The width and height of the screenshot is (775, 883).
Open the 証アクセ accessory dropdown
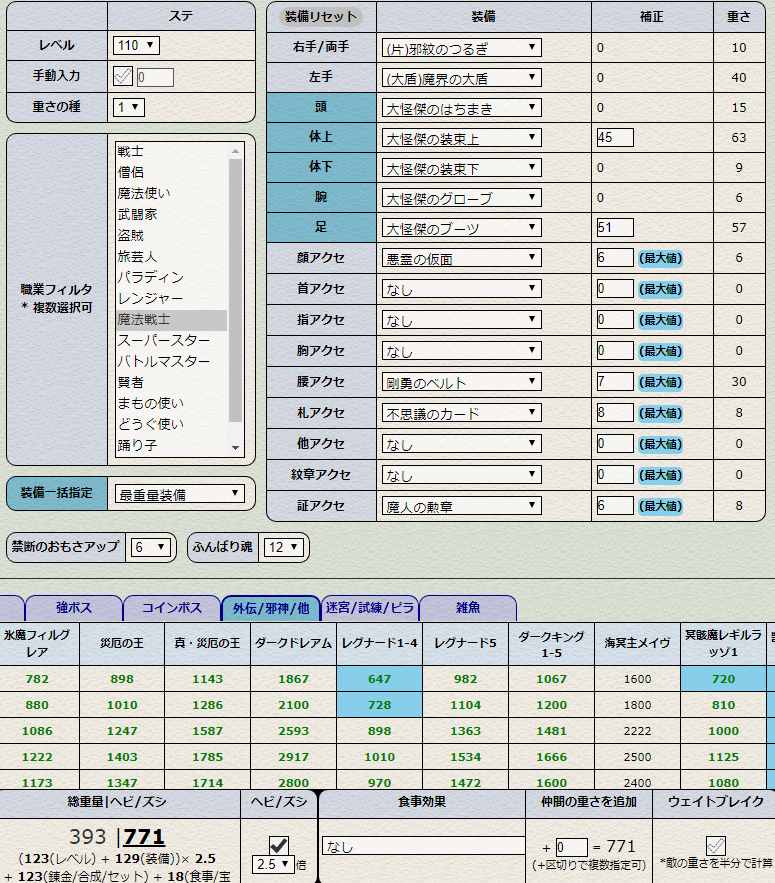461,506
